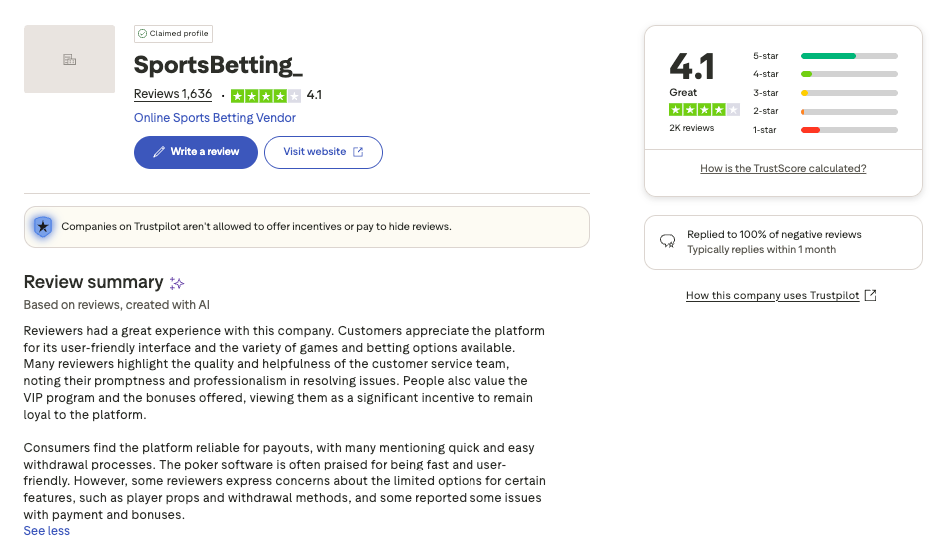Image resolution: width=944 pixels, height=538 pixels.
Task: Click the AI sparkle icon beside Review summary
Action: [x=177, y=283]
